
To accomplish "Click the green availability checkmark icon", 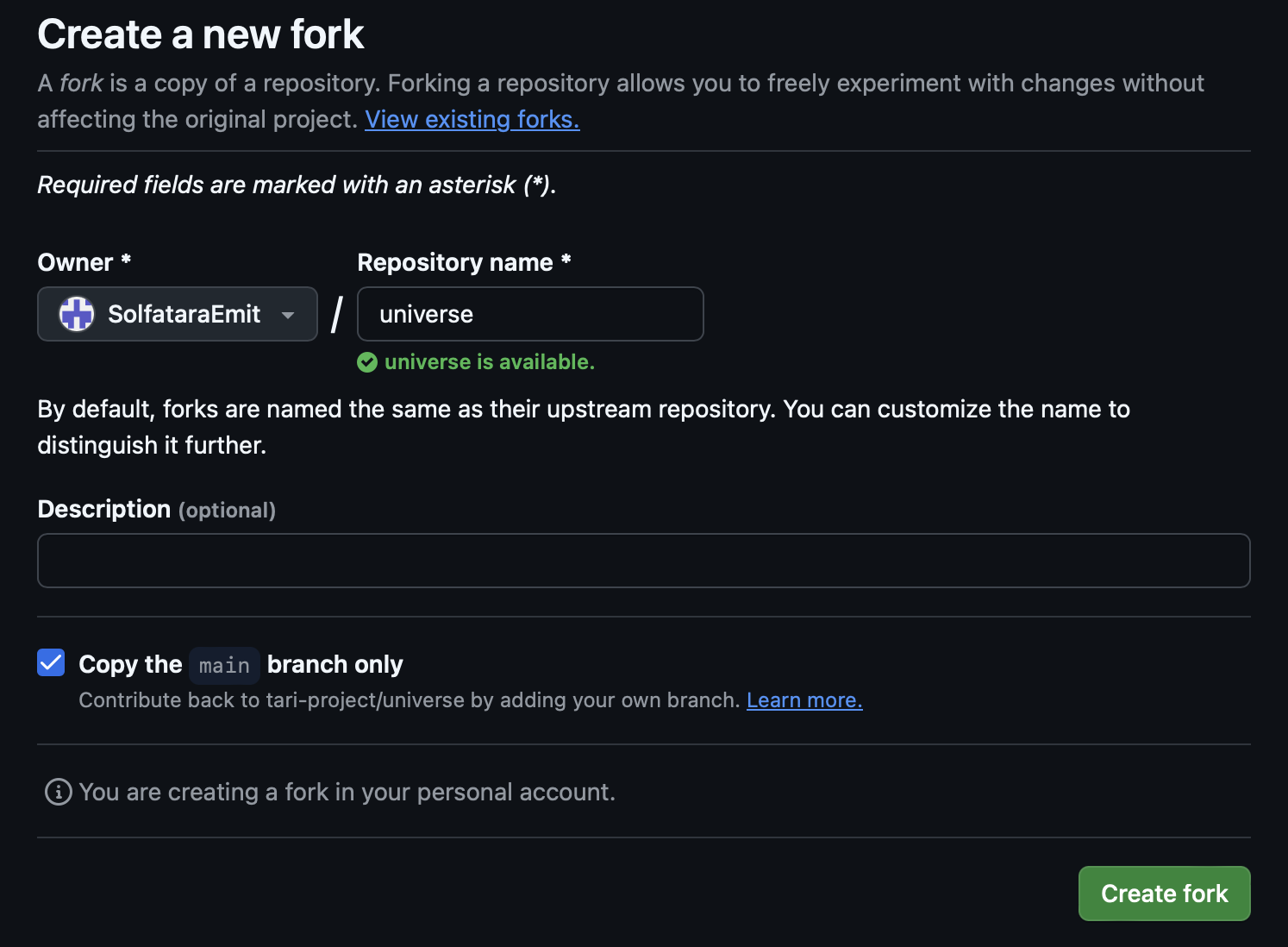I will [x=367, y=362].
